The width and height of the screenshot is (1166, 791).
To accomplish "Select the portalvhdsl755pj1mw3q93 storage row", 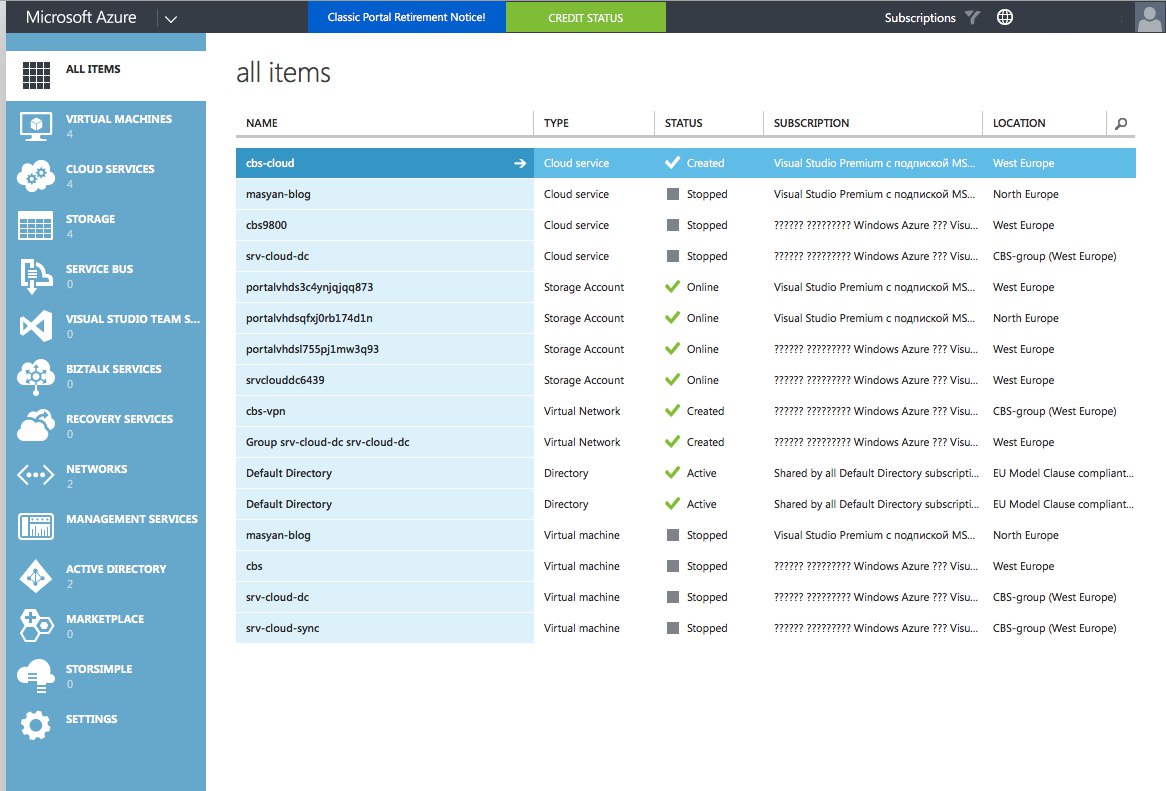I will click(x=686, y=349).
